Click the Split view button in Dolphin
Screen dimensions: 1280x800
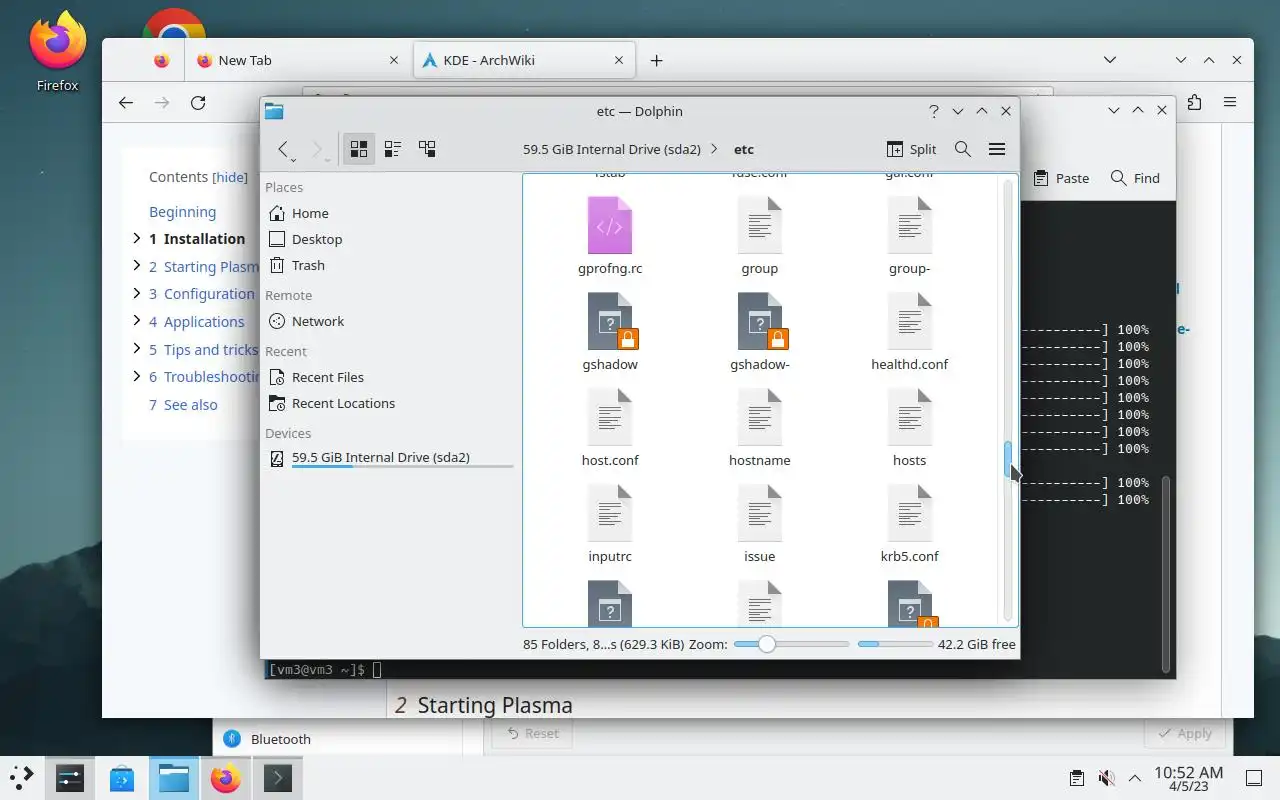pyautogui.click(x=911, y=149)
